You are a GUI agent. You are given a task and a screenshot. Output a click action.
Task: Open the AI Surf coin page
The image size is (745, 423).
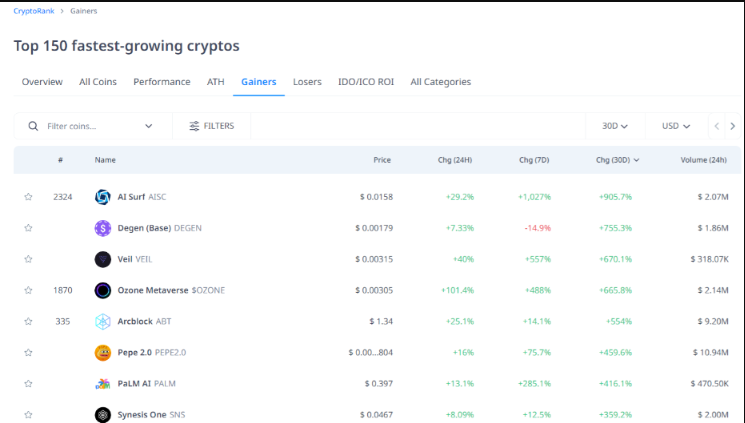[x=142, y=197]
